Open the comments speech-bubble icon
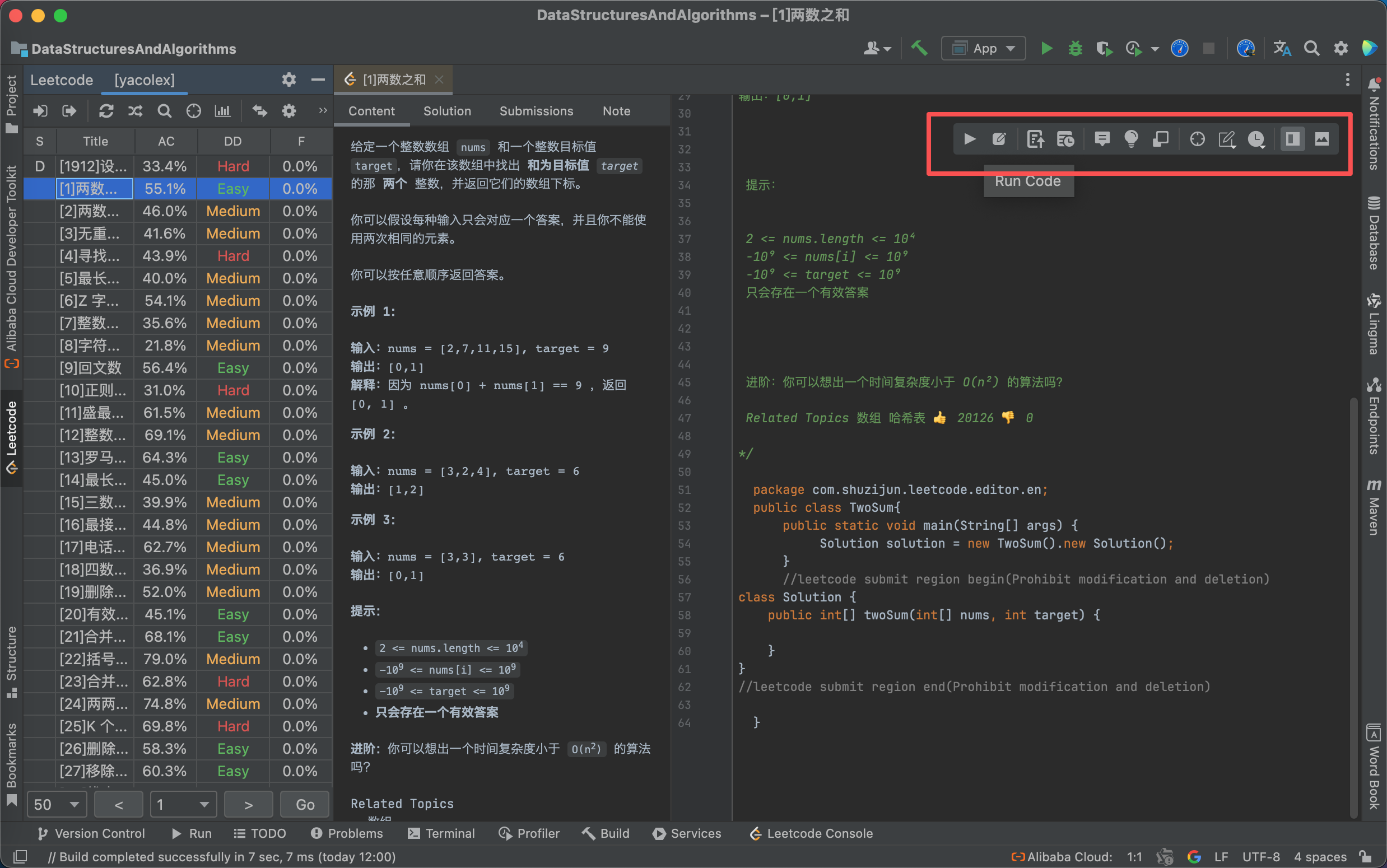Screen dimensions: 1387x868 pos(1102,139)
